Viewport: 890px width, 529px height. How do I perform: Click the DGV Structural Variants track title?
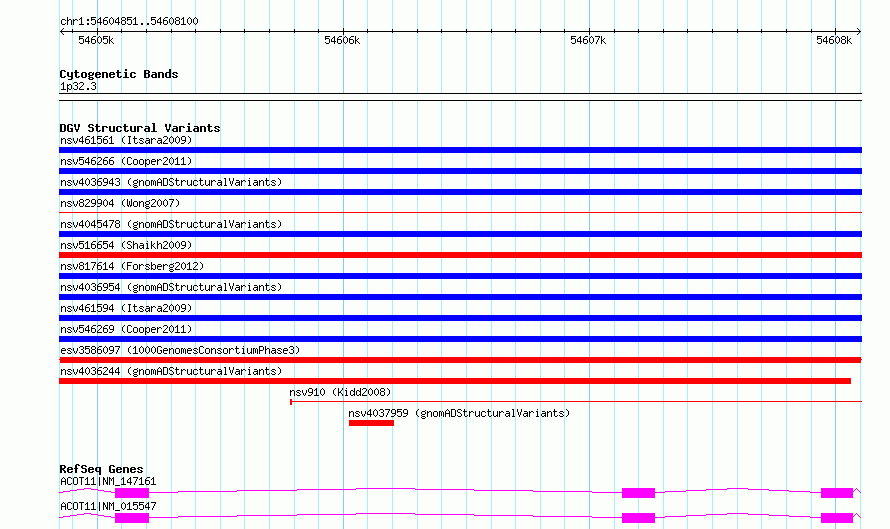(140, 128)
